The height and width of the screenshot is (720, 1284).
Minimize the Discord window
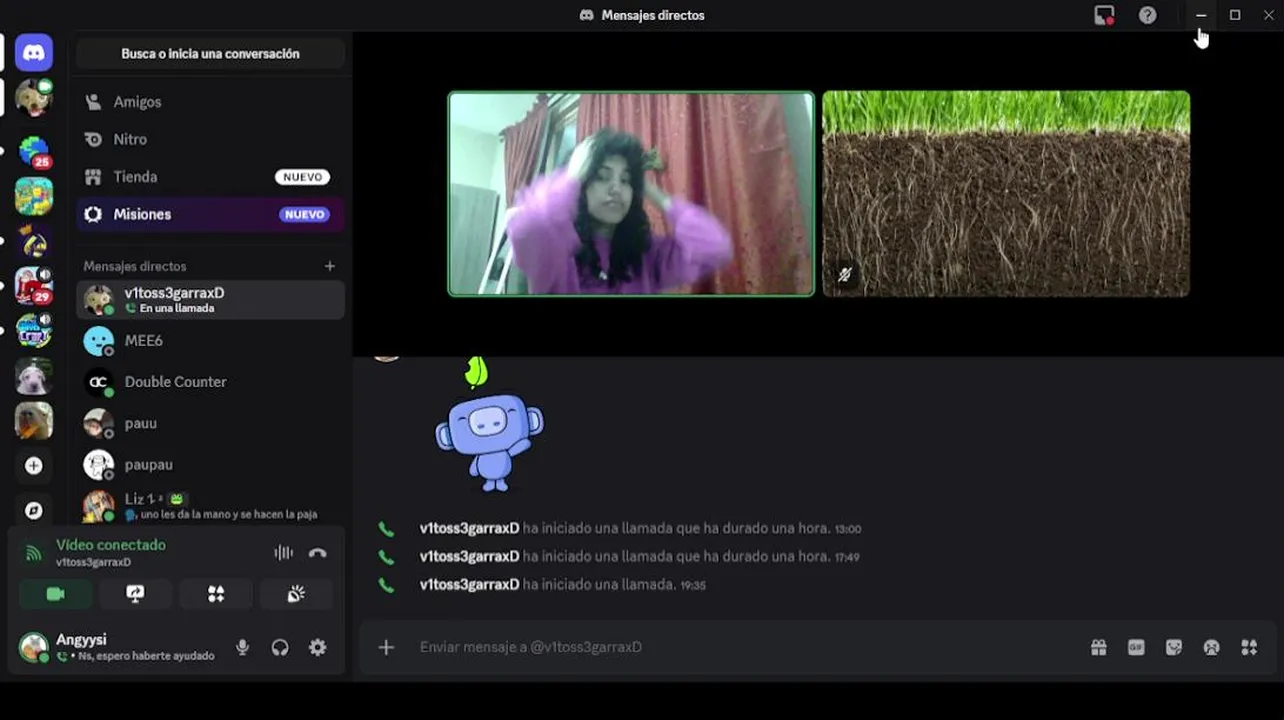tap(1201, 15)
